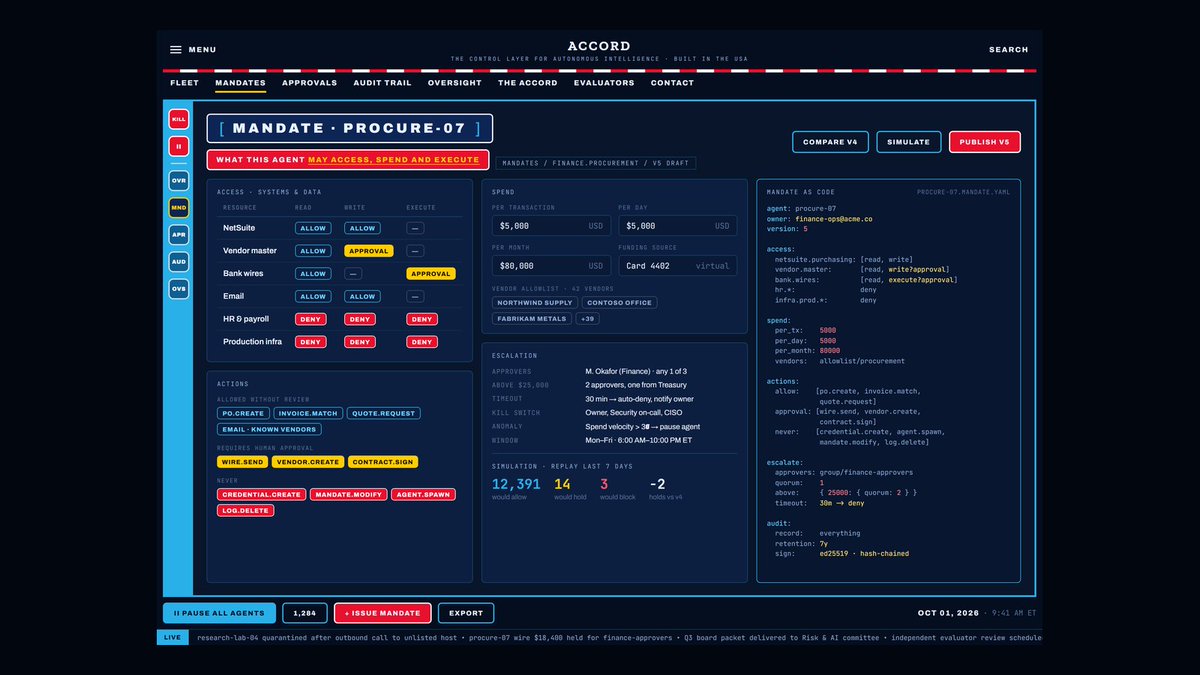Click the 1,284 counter button

pos(305,613)
